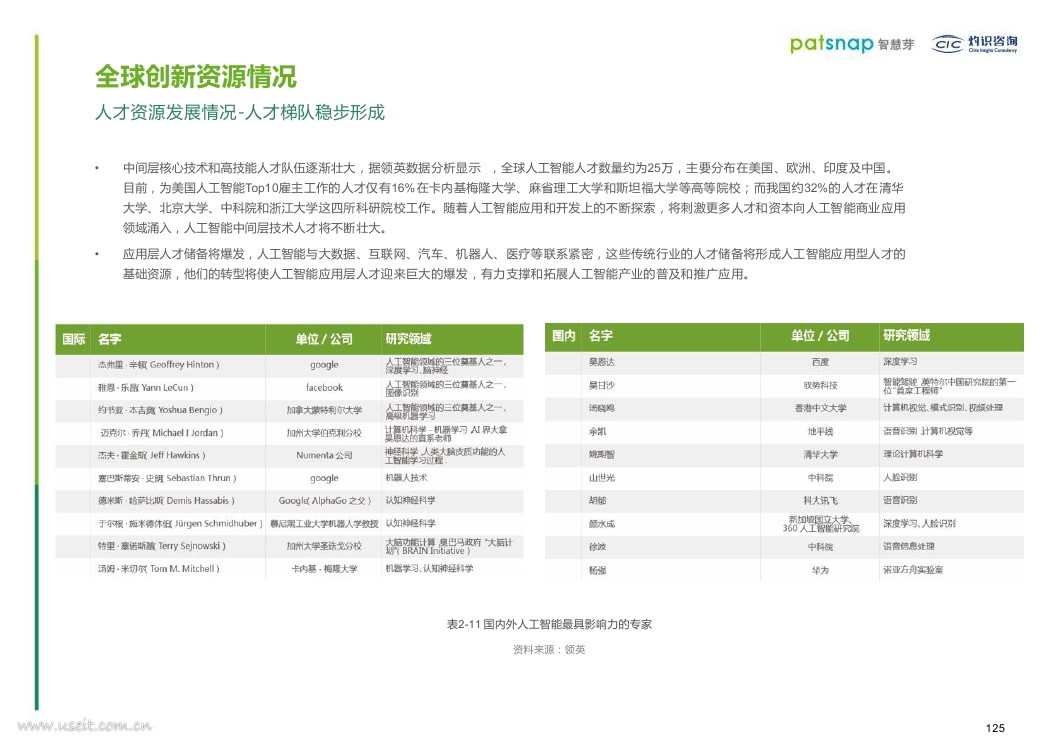
Task: Click 单位 / 公司 header in 国际 table
Action: coord(324,339)
